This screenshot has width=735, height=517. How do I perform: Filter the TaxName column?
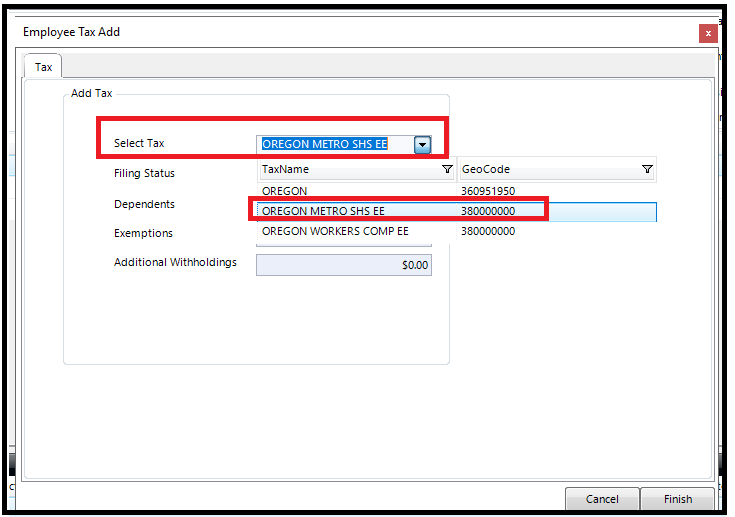click(447, 169)
